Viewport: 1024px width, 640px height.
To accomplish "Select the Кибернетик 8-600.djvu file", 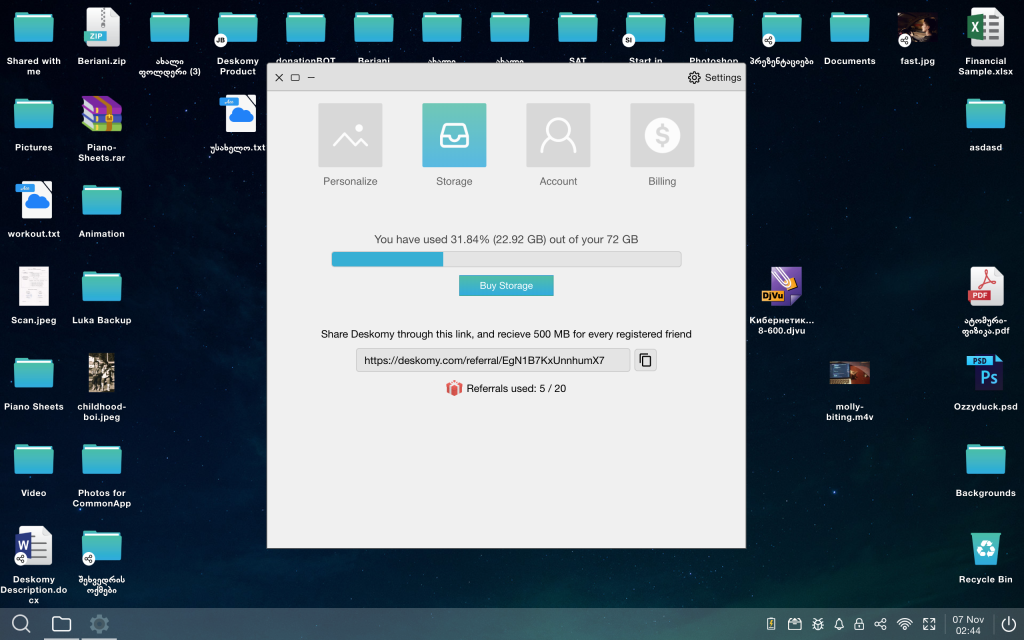I will pos(782,302).
